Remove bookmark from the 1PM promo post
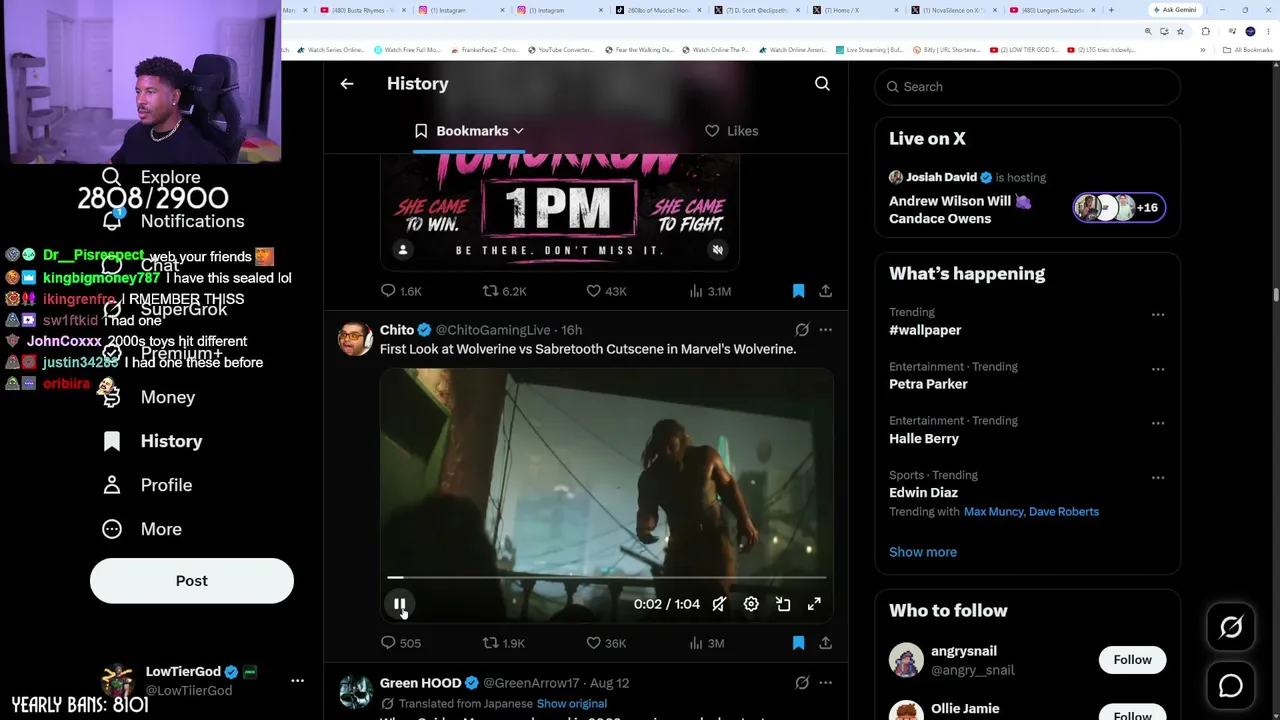Viewport: 1280px width, 720px height. coord(798,291)
